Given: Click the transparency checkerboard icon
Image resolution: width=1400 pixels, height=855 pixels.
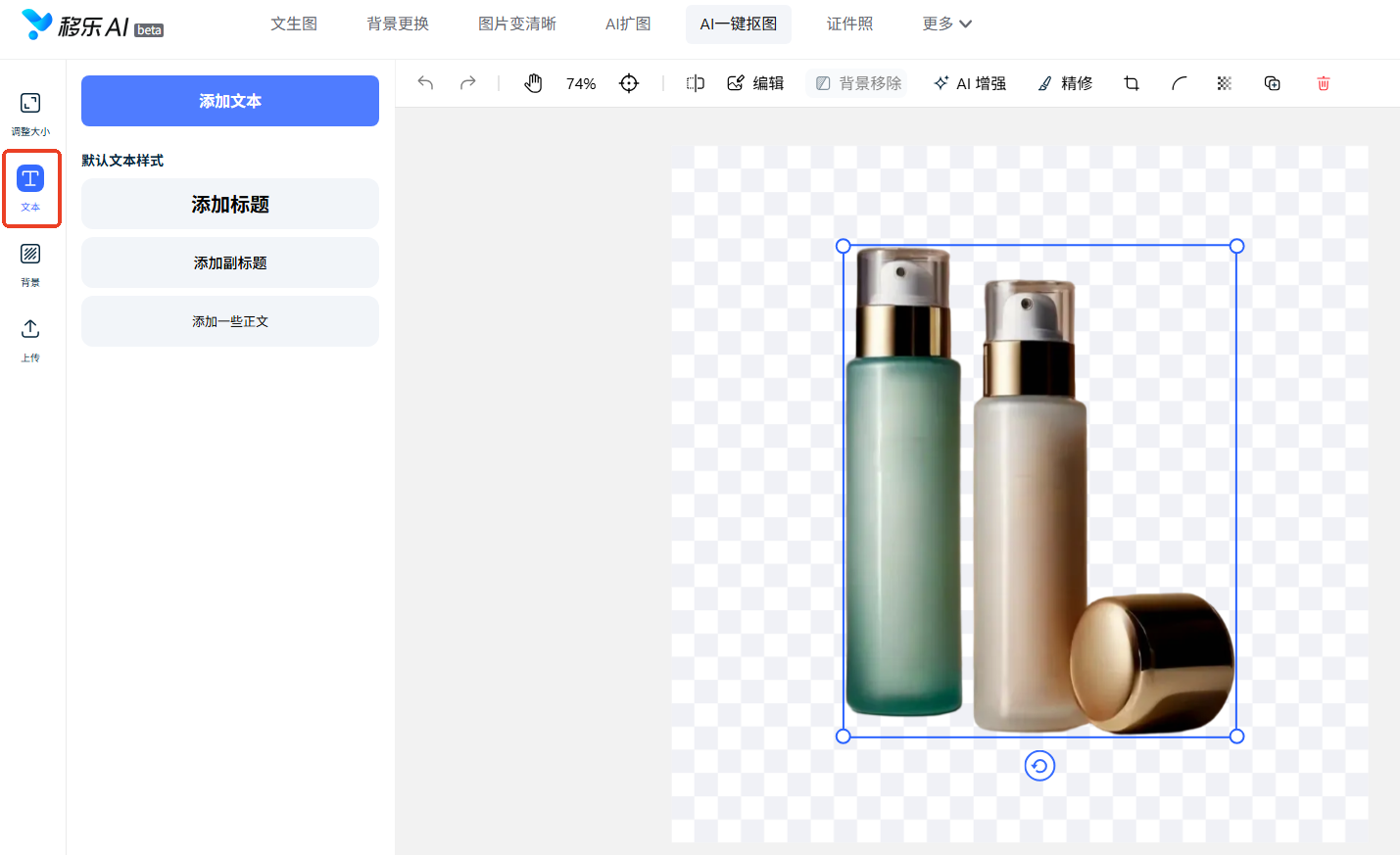Looking at the screenshot, I should point(1225,83).
